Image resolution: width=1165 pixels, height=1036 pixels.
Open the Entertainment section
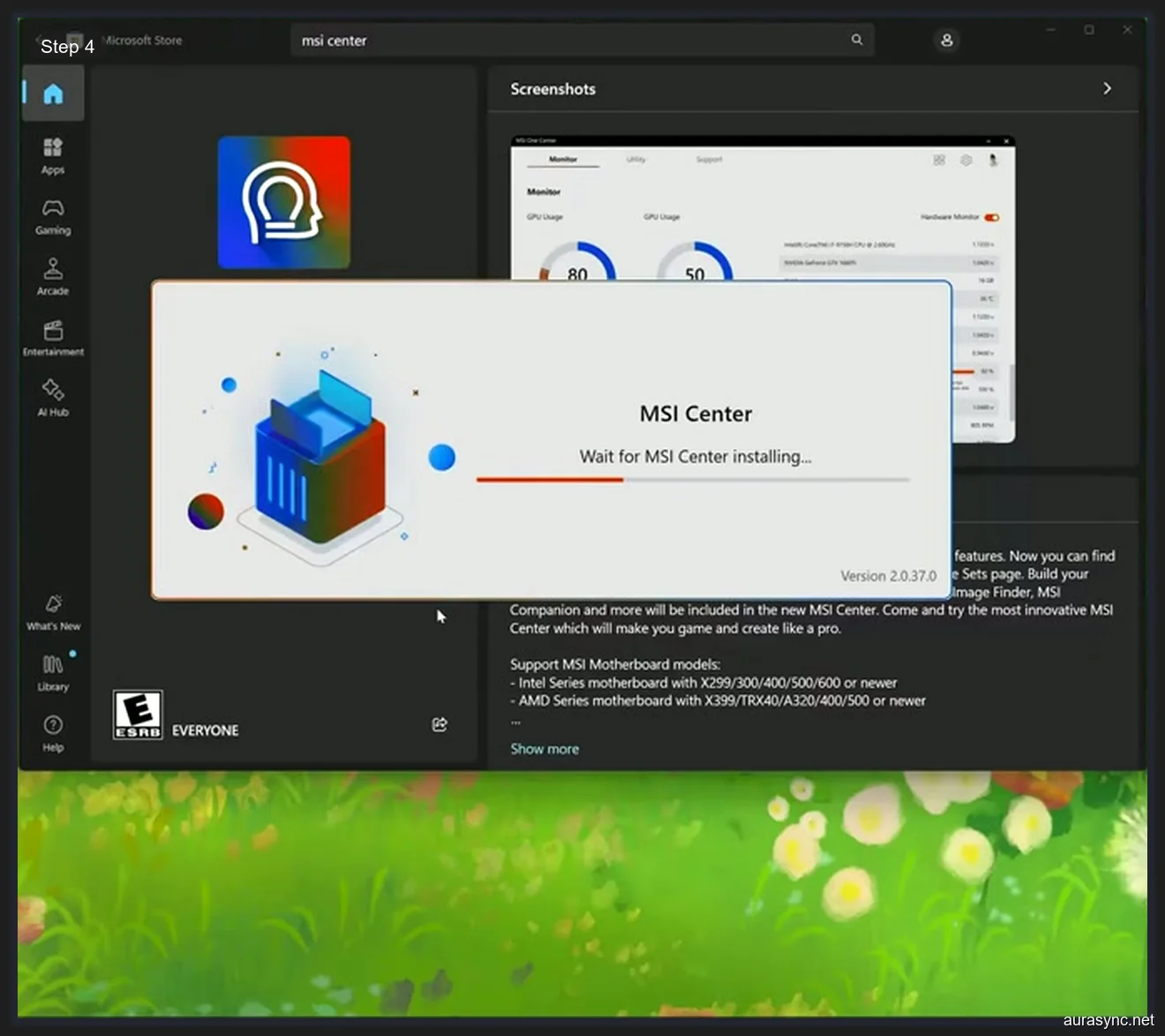coord(52,336)
